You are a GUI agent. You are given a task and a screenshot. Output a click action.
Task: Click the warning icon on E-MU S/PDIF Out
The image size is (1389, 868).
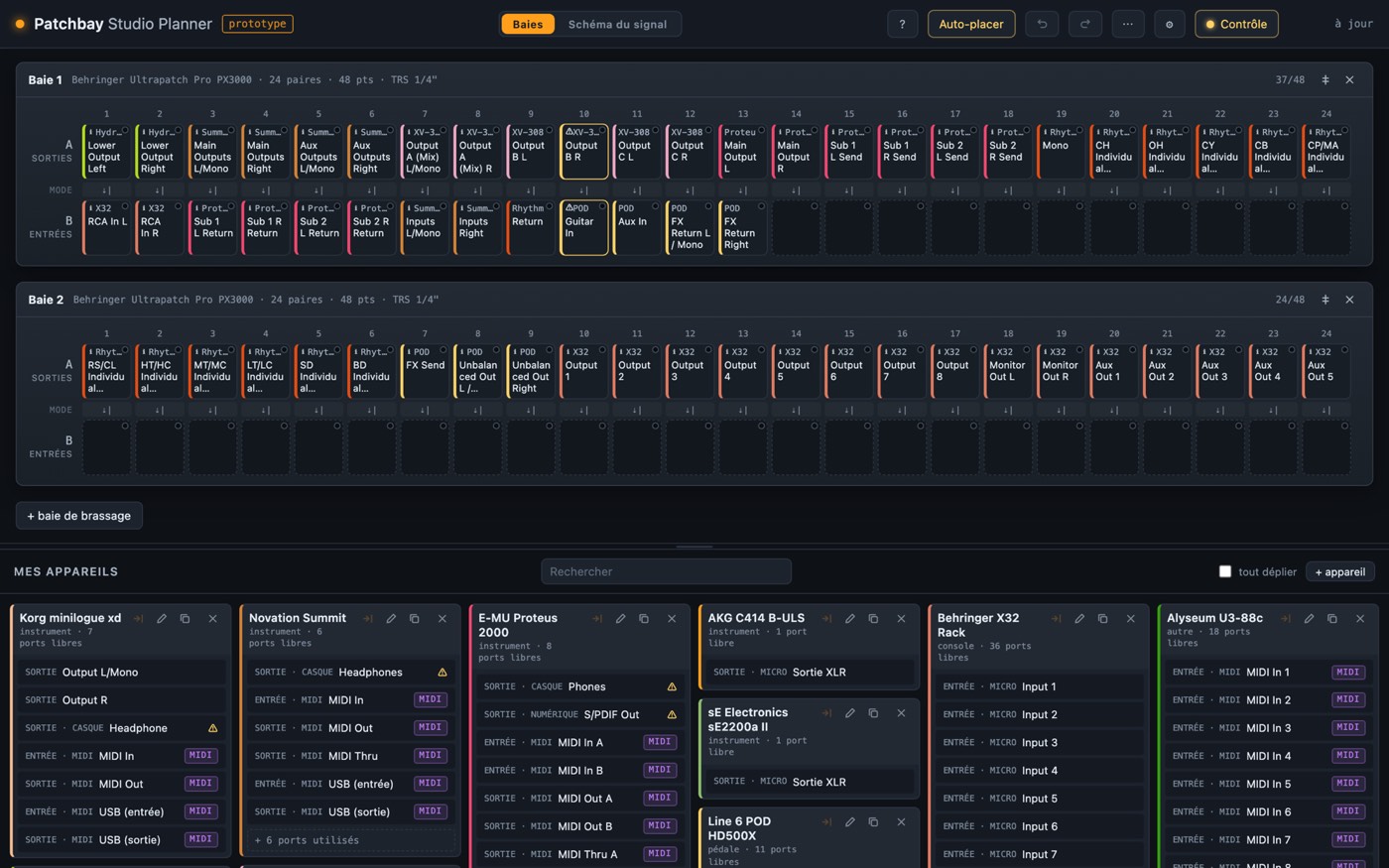click(672, 714)
